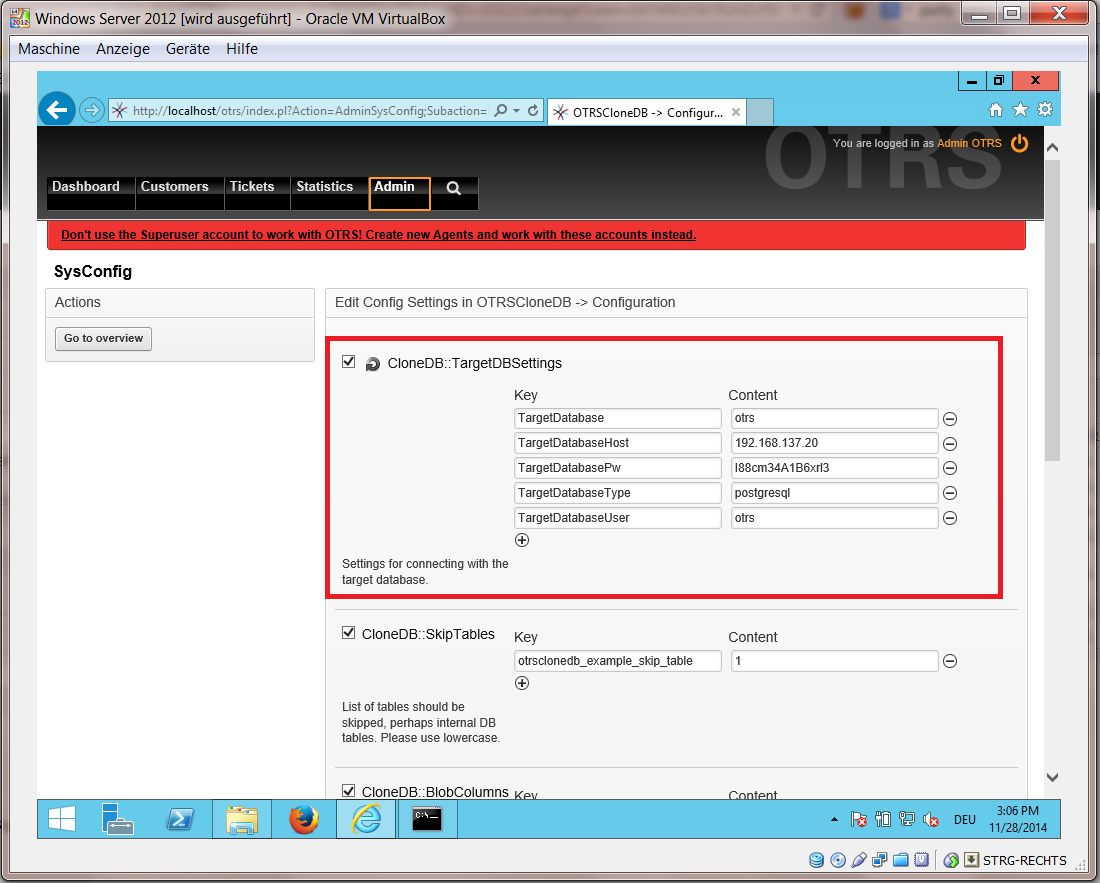Open the command prompt from the taskbar
Viewport: 1100px width, 883px height.
tap(427, 818)
